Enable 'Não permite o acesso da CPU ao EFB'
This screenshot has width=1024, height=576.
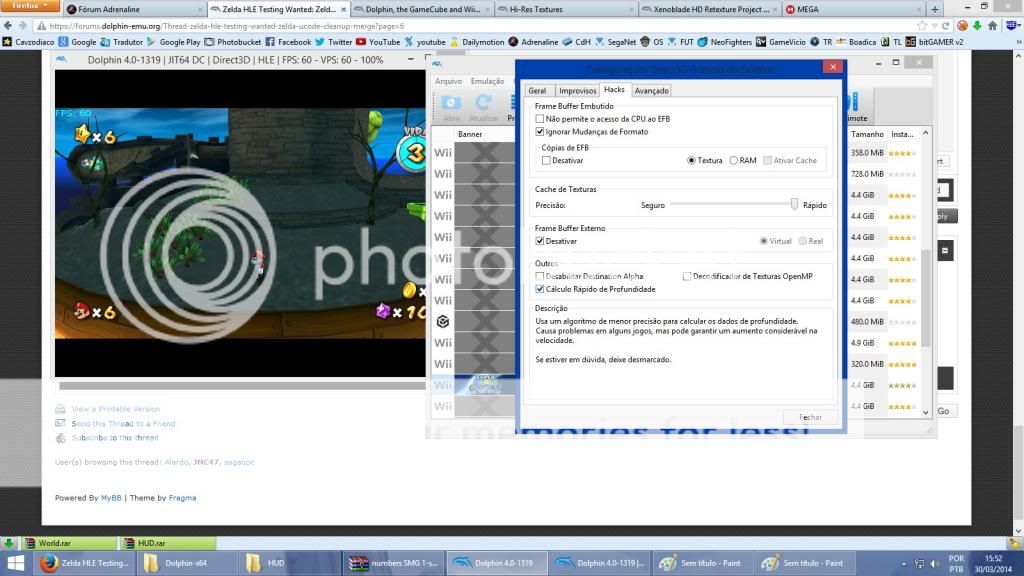pyautogui.click(x=541, y=119)
